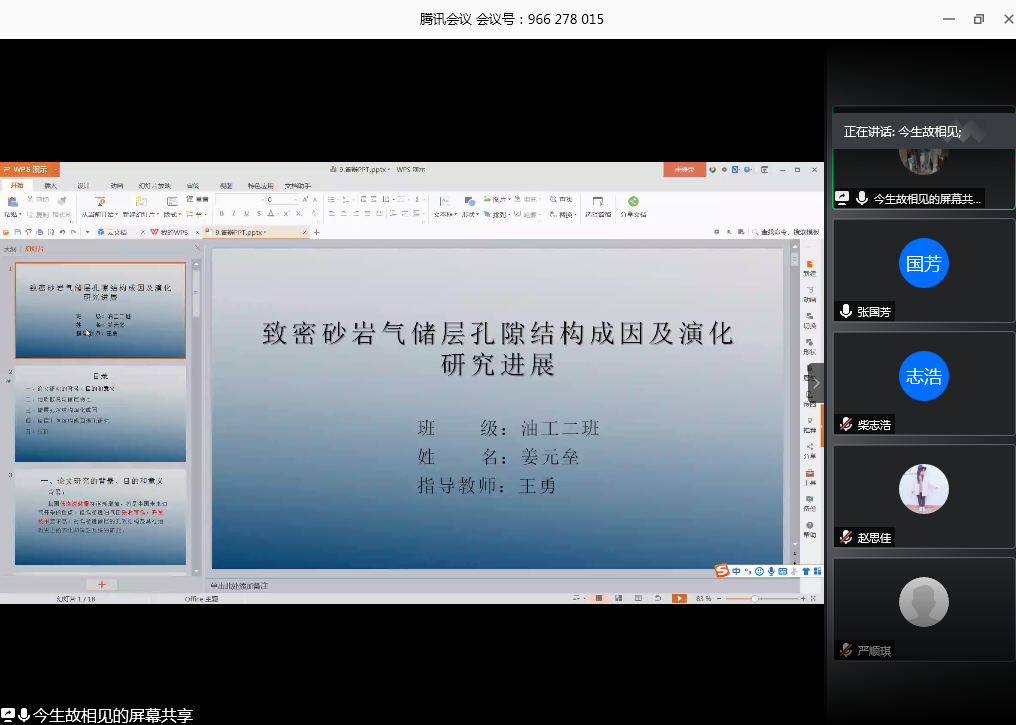The image size is (1016, 725).
Task: Expand the participants panel chevron arrow
Action: tap(816, 382)
